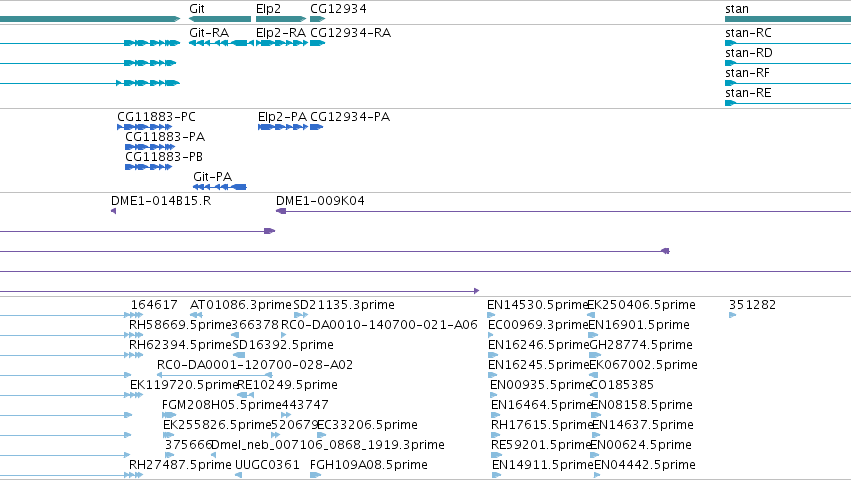Image resolution: width=851 pixels, height=480 pixels.
Task: Select the SD16392.5prime EST glyph
Action: click(x=239, y=355)
